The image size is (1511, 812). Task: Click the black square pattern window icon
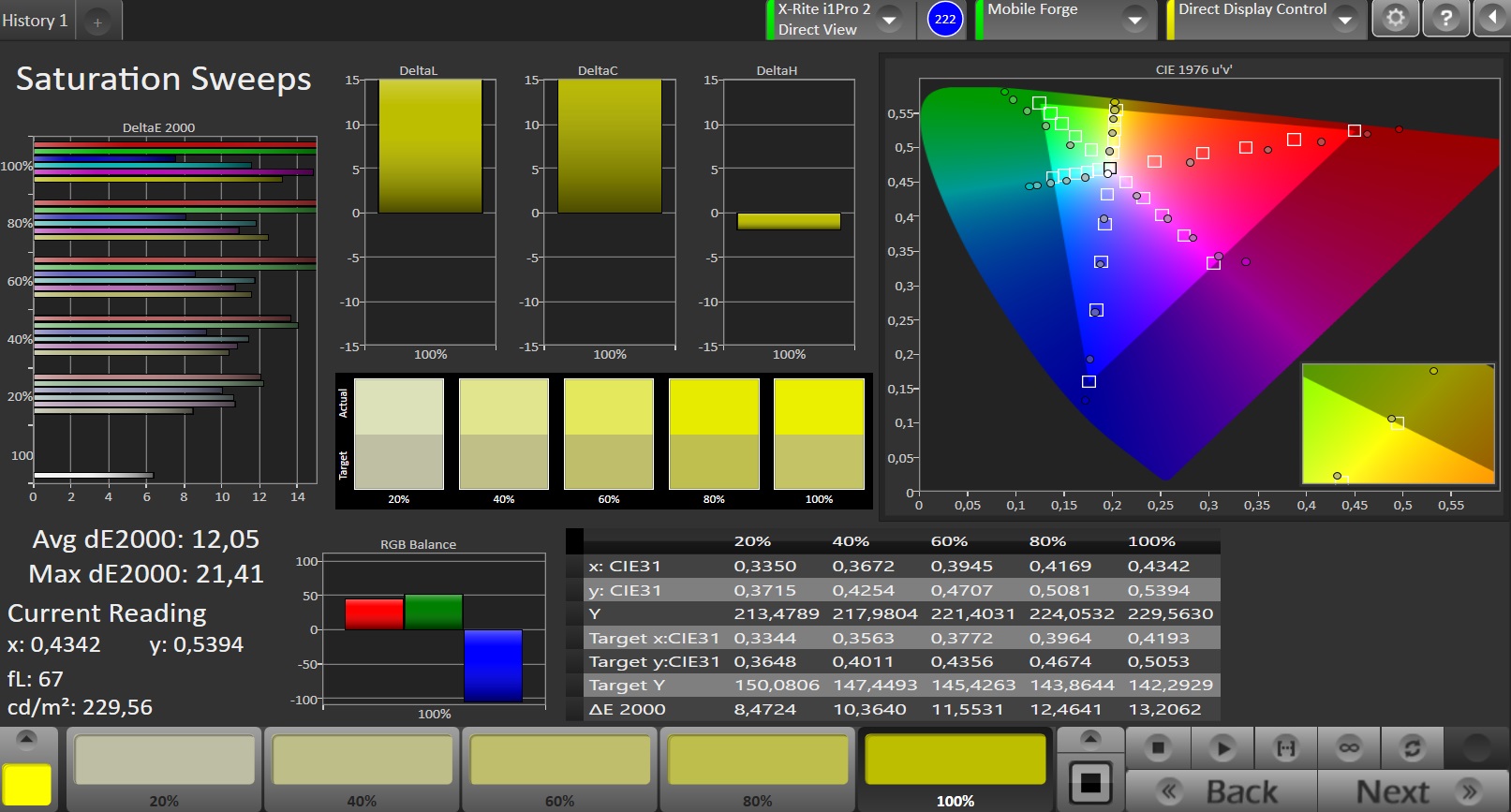coord(1090,782)
